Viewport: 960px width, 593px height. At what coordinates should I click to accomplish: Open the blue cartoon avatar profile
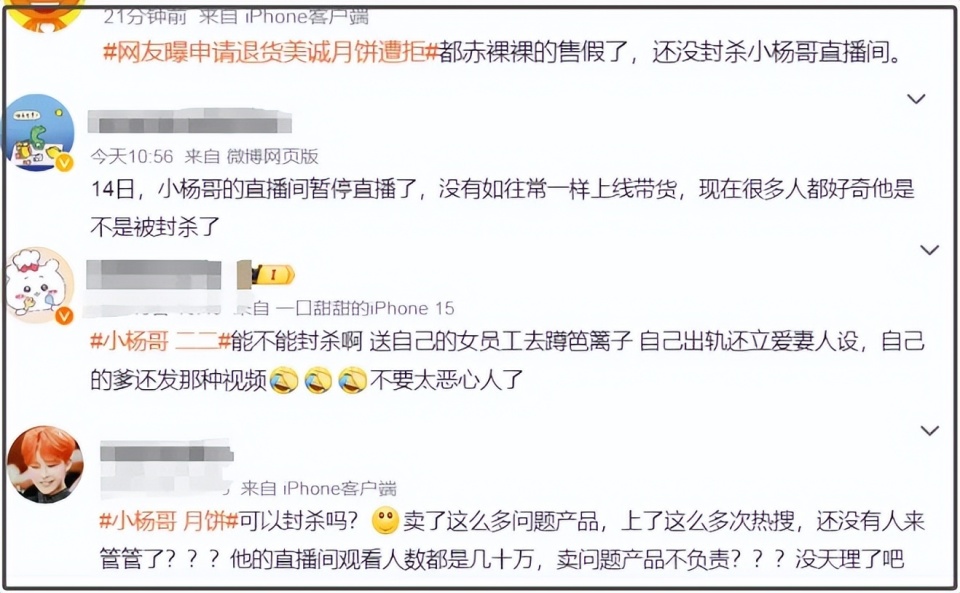[38, 132]
